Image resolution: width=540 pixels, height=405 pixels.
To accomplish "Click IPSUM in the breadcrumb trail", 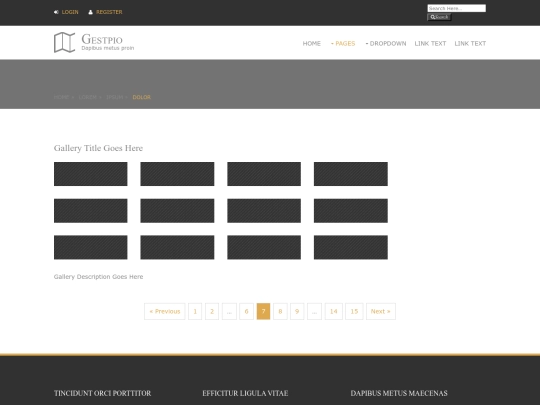I will [x=114, y=97].
